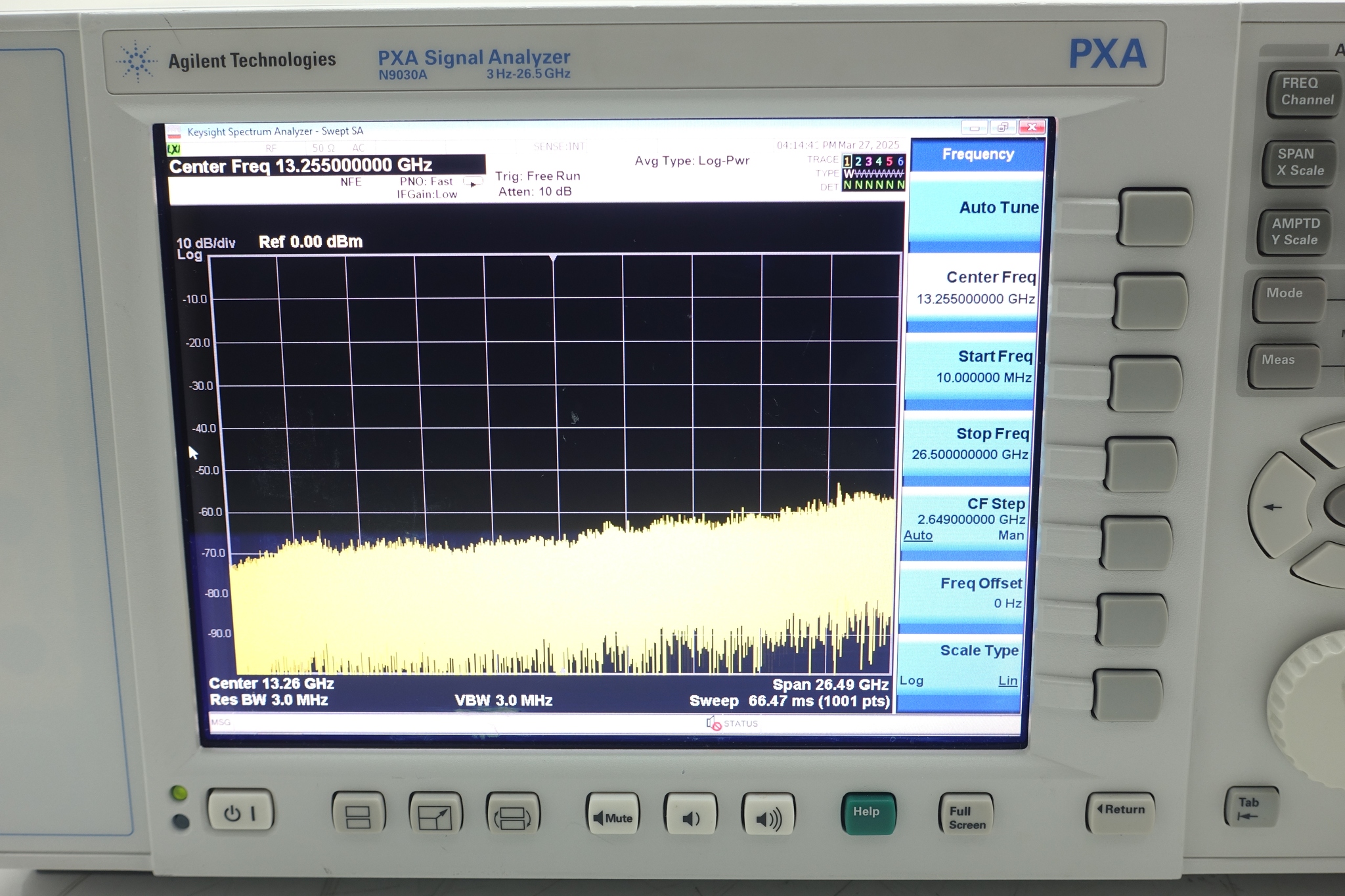The width and height of the screenshot is (1345, 896).
Task: Select the Stop Freq 26.5 GHz softkey
Action: coord(968,444)
